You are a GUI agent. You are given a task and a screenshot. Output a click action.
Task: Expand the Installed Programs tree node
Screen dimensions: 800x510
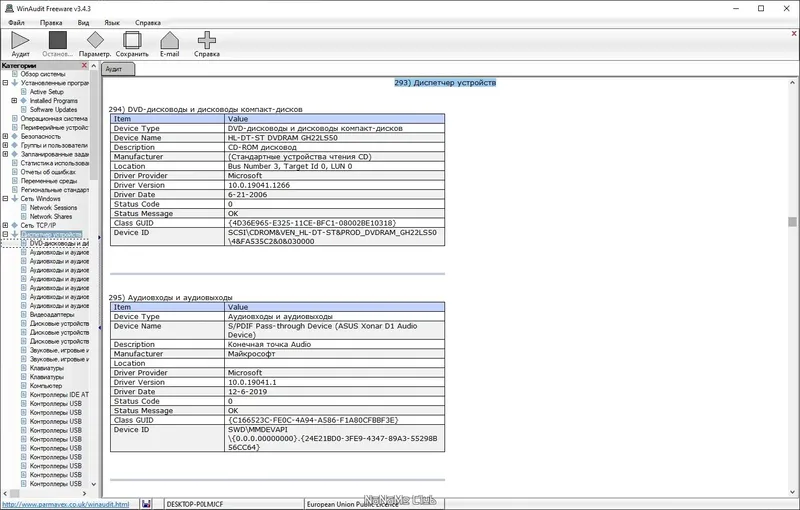(x=14, y=100)
